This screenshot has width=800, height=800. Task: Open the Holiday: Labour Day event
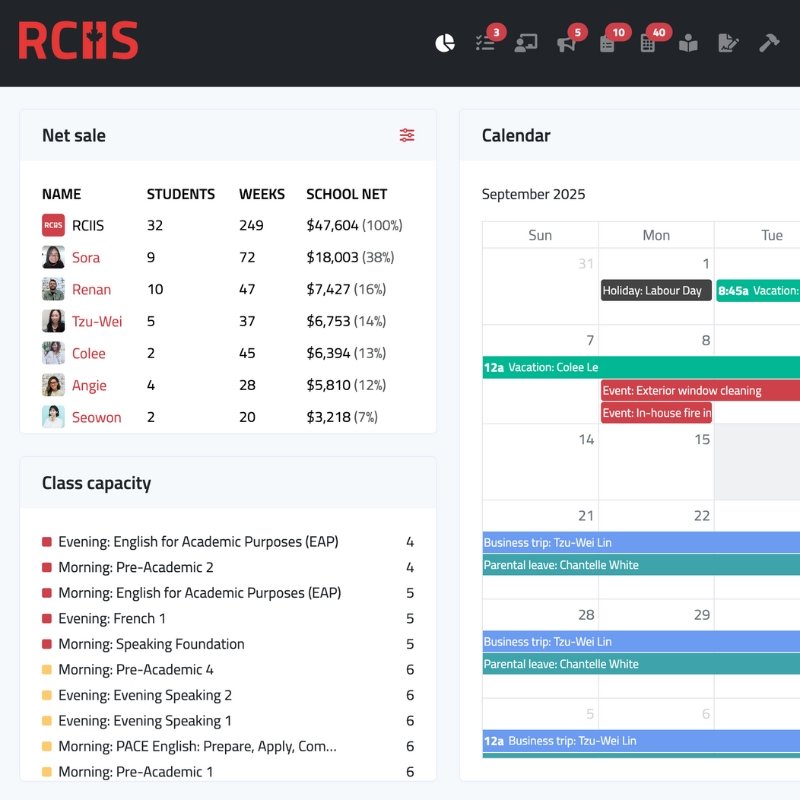point(656,290)
